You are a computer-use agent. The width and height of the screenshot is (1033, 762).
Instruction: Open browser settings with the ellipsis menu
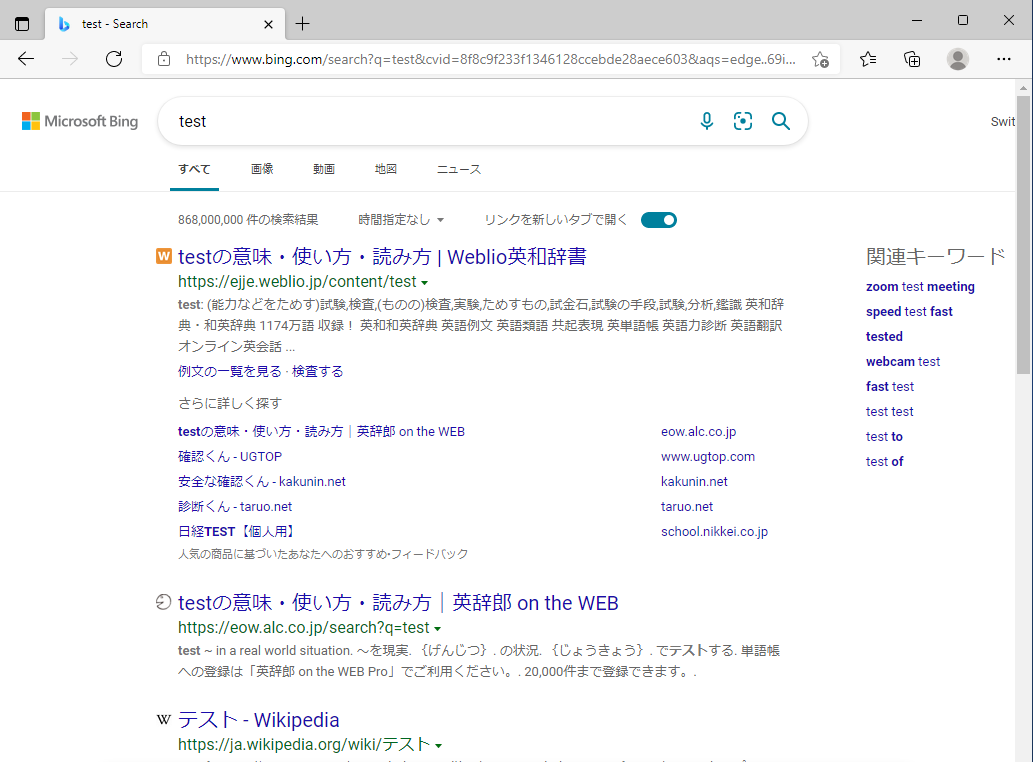[1004, 59]
